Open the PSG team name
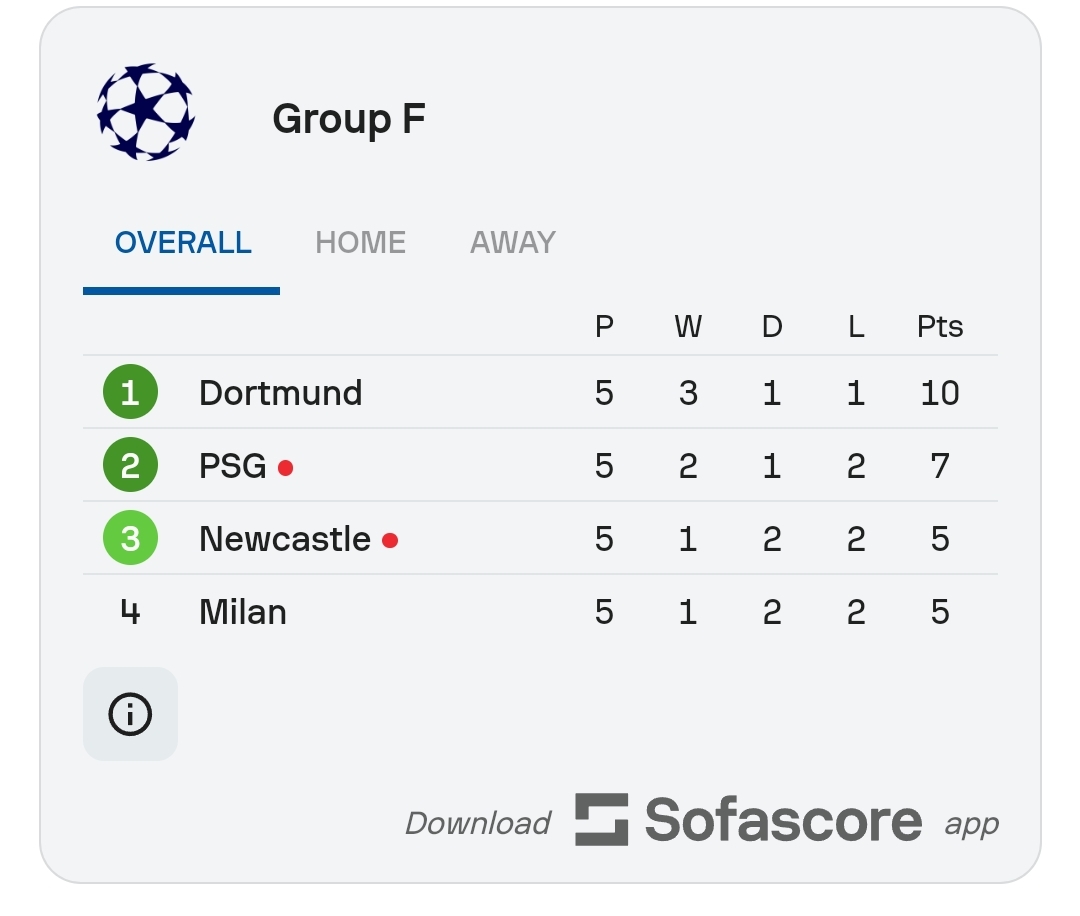Screen dimensions: 1080x916 pyautogui.click(x=233, y=466)
